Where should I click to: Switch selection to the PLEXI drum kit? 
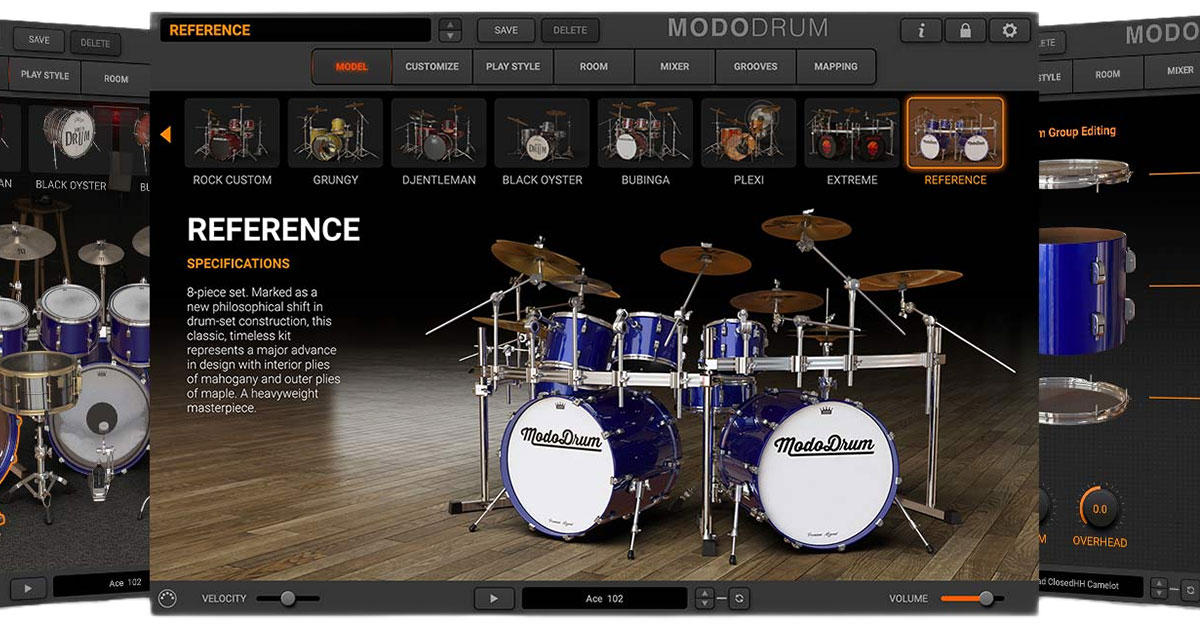tap(748, 131)
